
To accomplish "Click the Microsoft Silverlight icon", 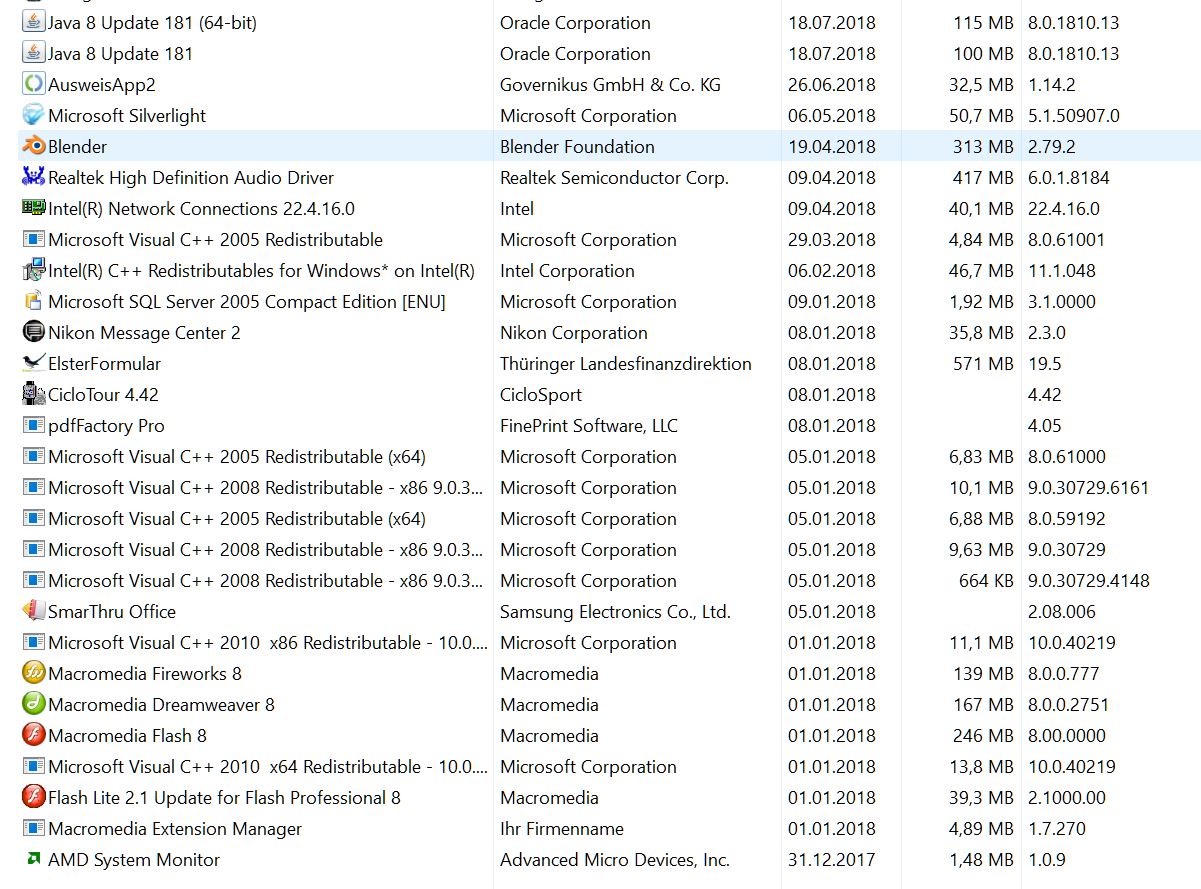I will click(x=33, y=115).
